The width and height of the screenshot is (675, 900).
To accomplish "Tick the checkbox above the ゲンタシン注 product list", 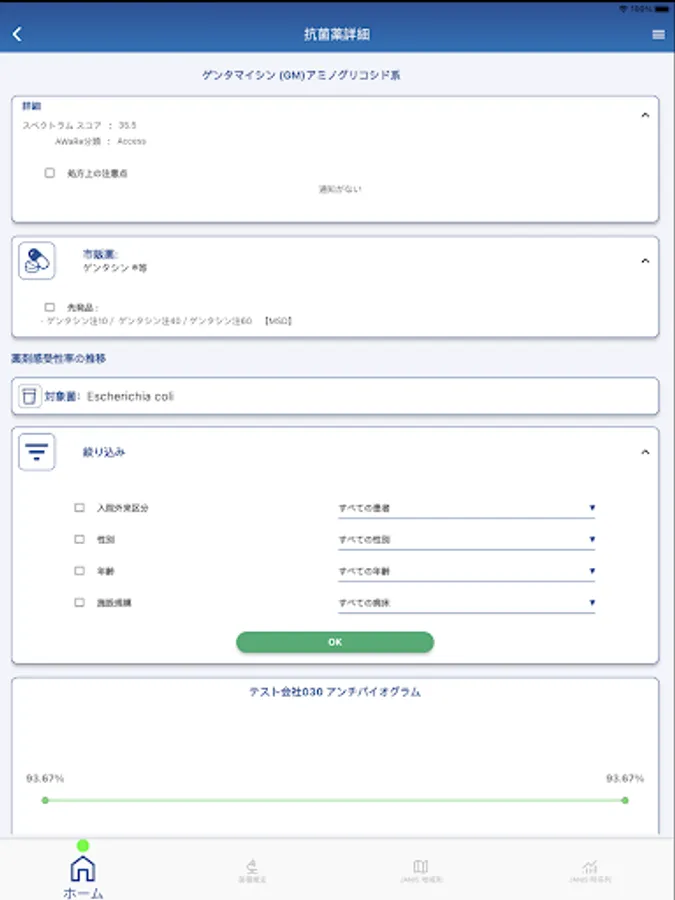I will pyautogui.click(x=50, y=308).
